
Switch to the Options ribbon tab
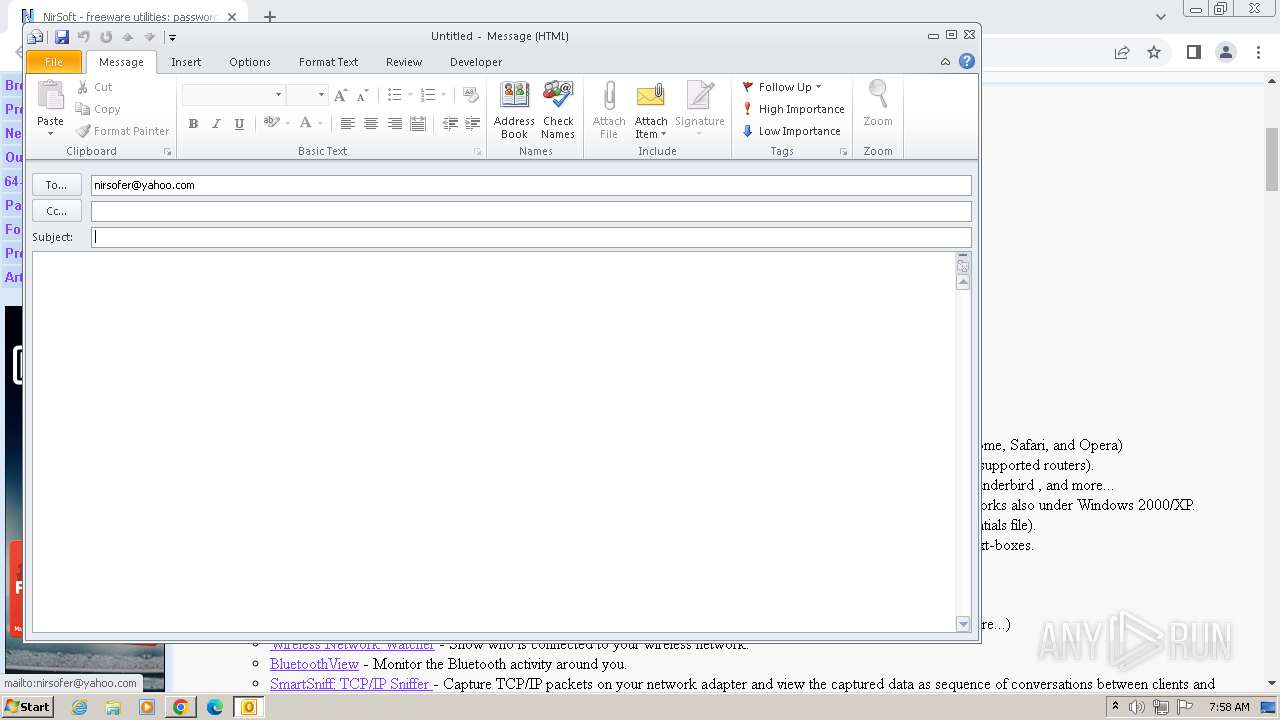pyautogui.click(x=250, y=62)
